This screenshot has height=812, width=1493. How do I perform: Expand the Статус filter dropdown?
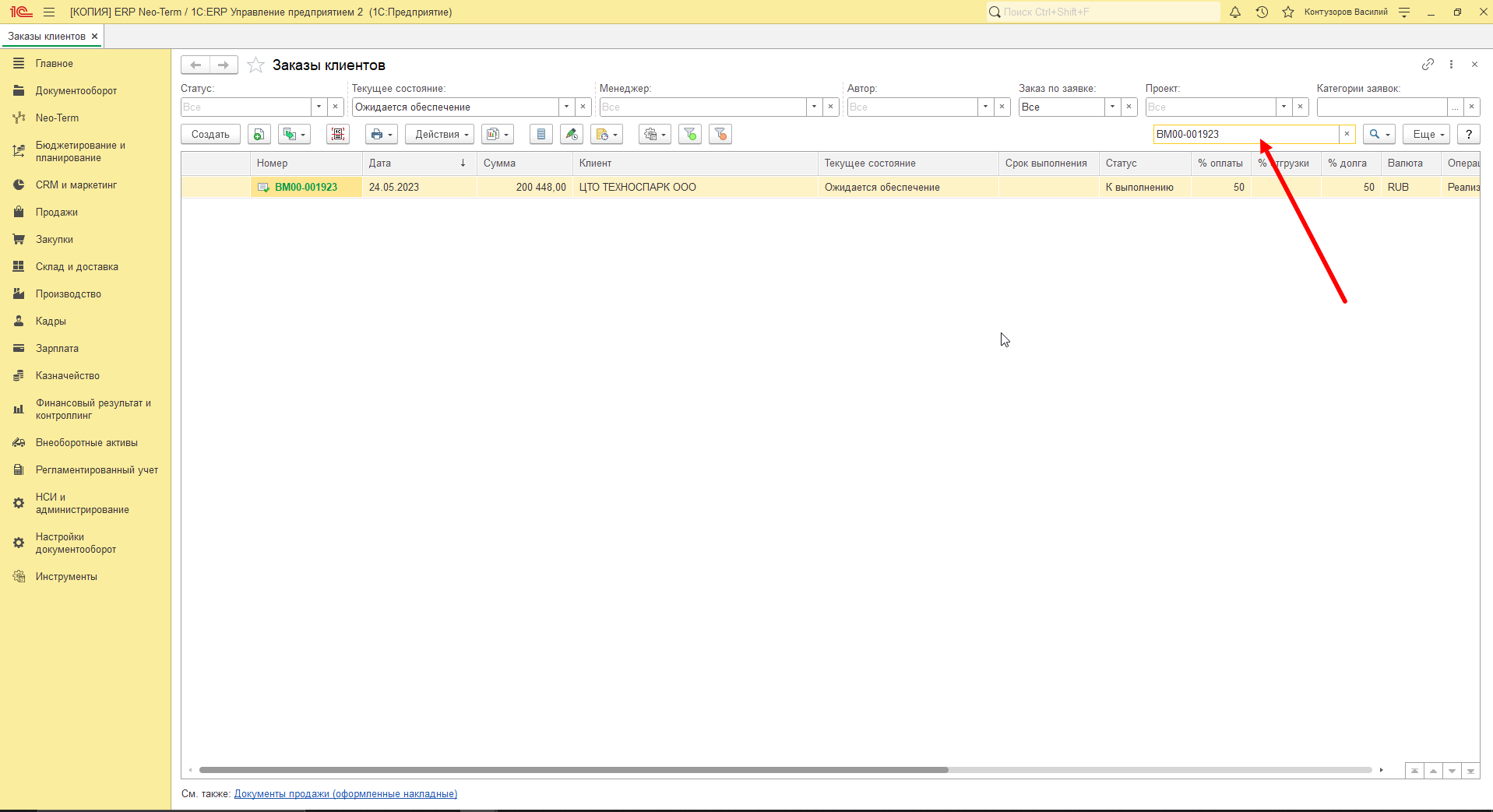point(319,107)
